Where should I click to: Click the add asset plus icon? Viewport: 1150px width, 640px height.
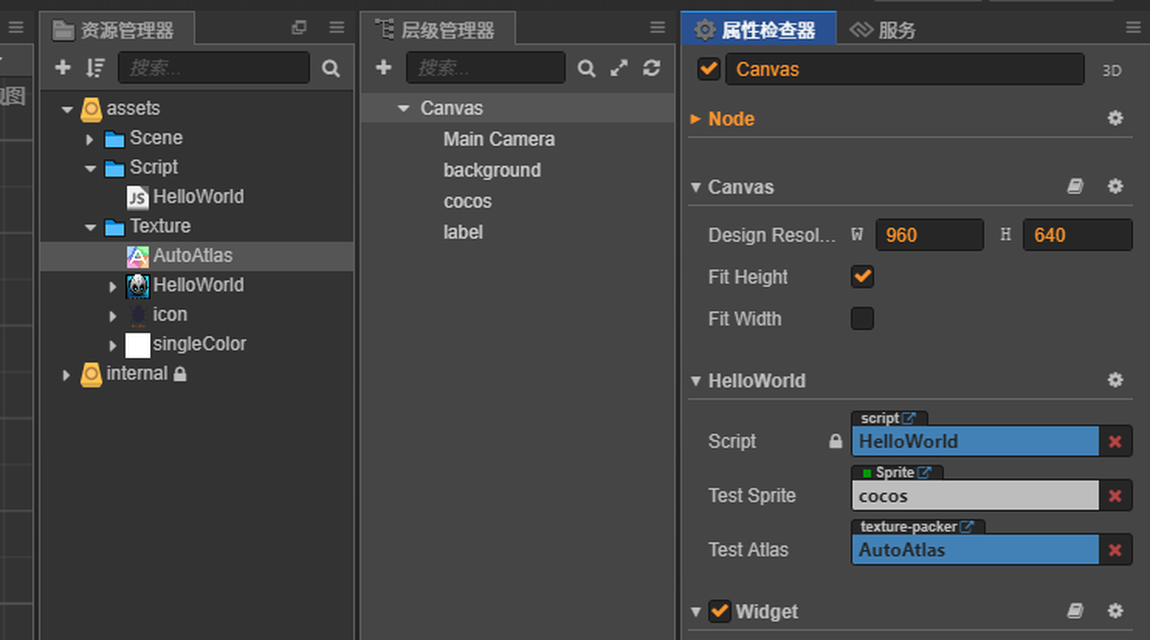coord(63,67)
